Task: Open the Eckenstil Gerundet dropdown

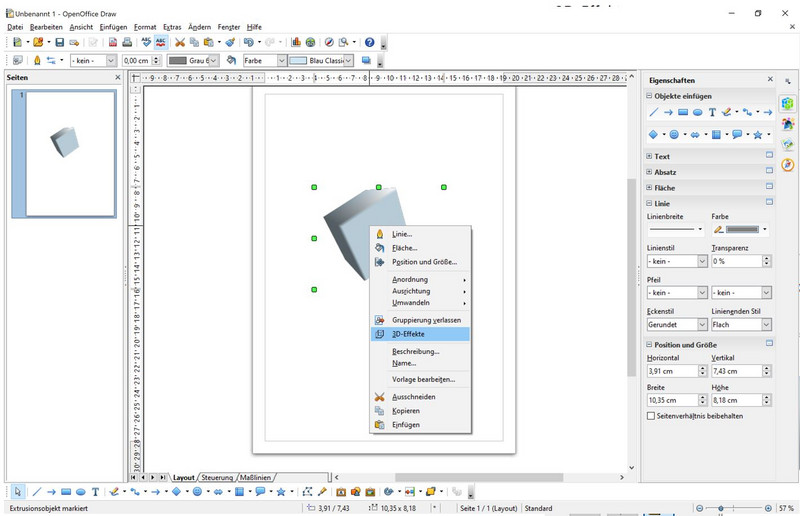Action: click(702, 325)
